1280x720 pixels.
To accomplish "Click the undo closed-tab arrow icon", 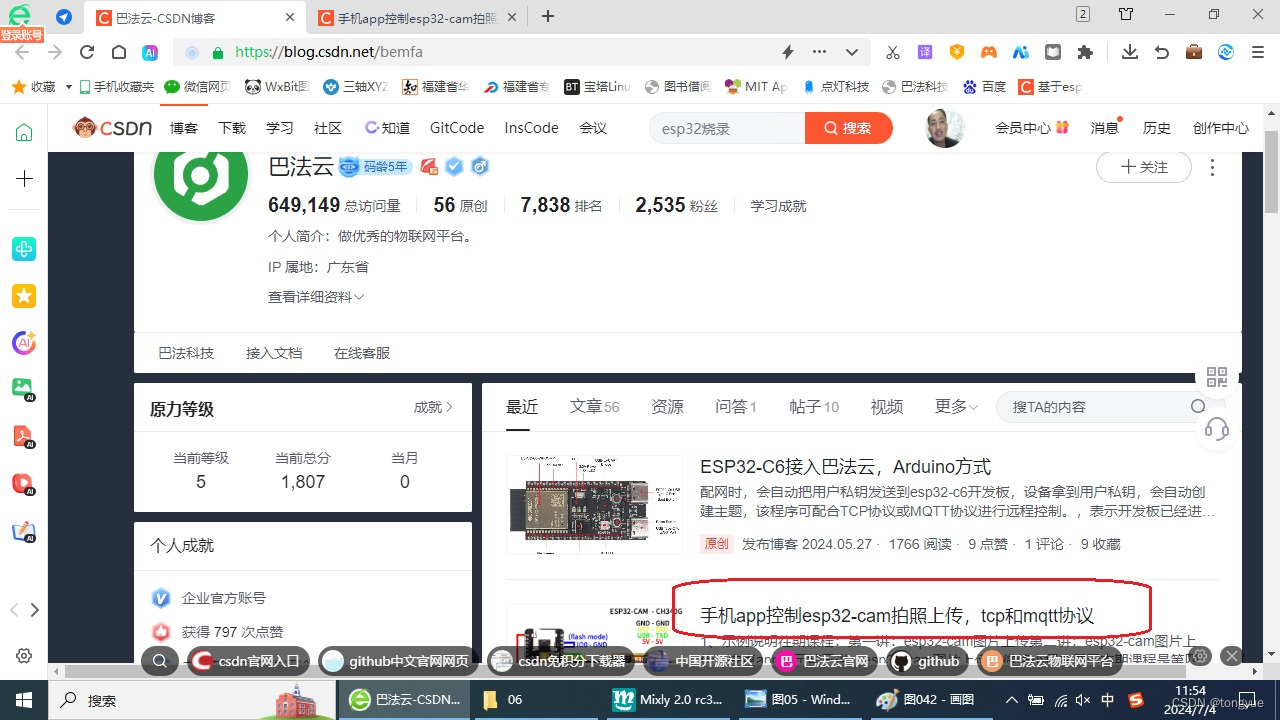I will 1162,52.
